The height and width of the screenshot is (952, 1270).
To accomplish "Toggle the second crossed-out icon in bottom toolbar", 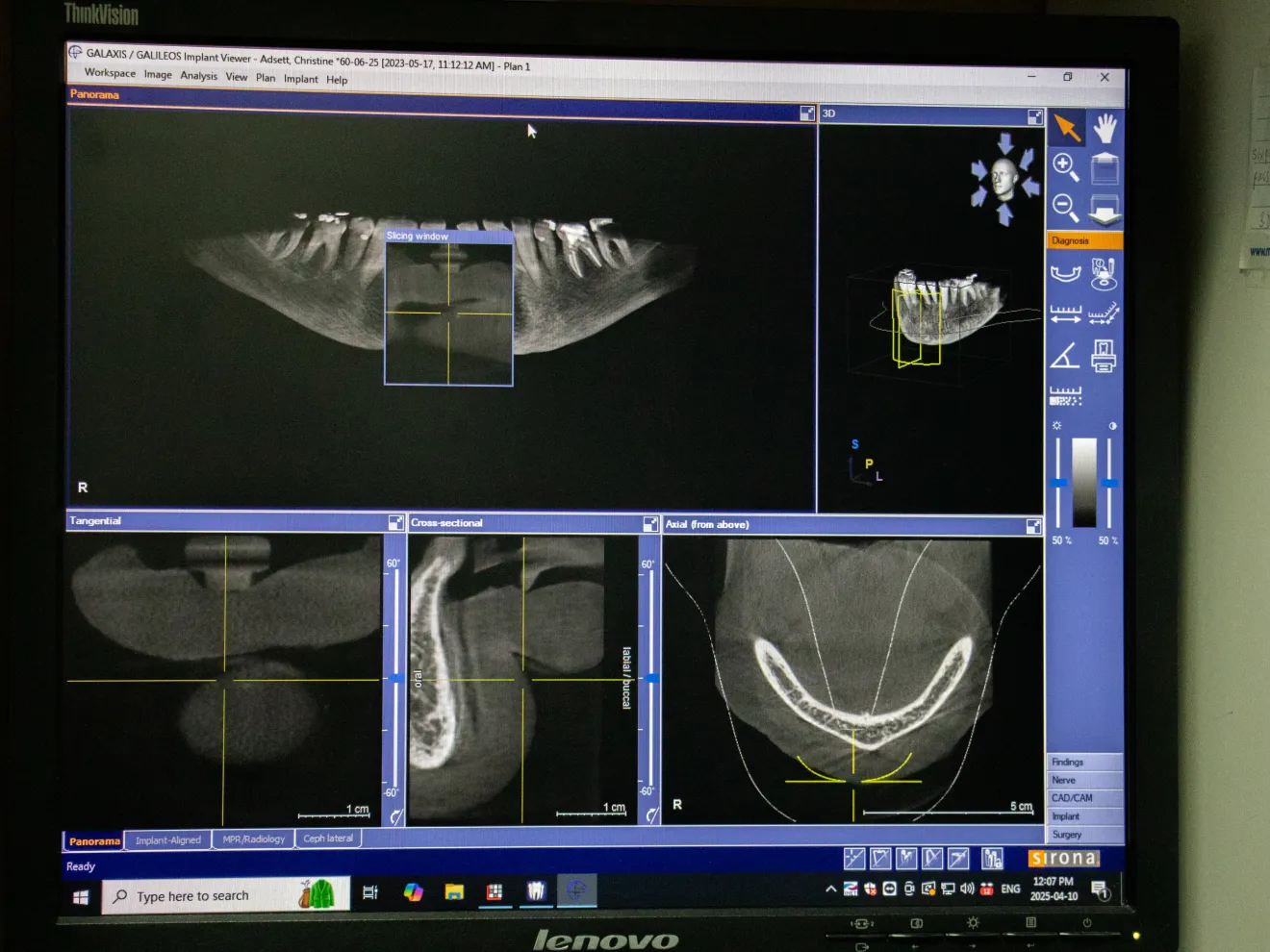I will 880,858.
